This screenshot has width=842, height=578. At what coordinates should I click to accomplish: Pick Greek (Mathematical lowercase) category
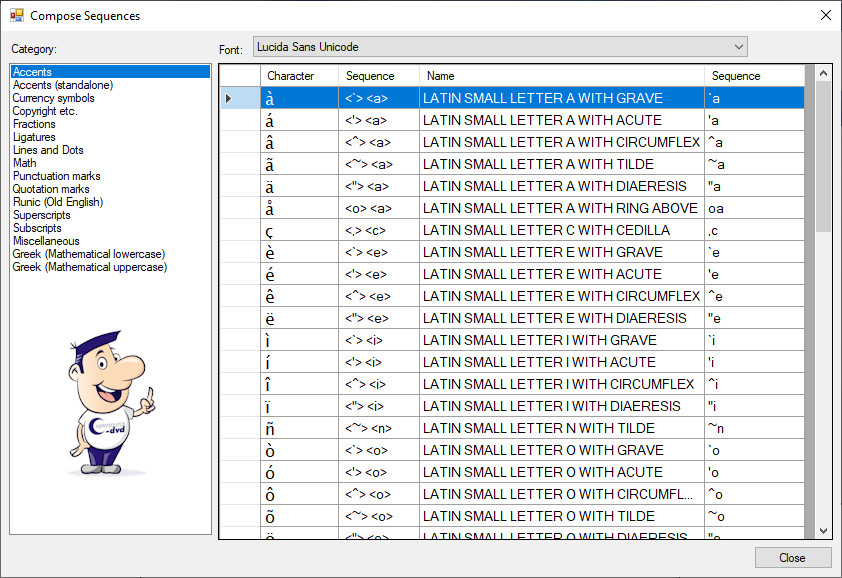click(89, 254)
